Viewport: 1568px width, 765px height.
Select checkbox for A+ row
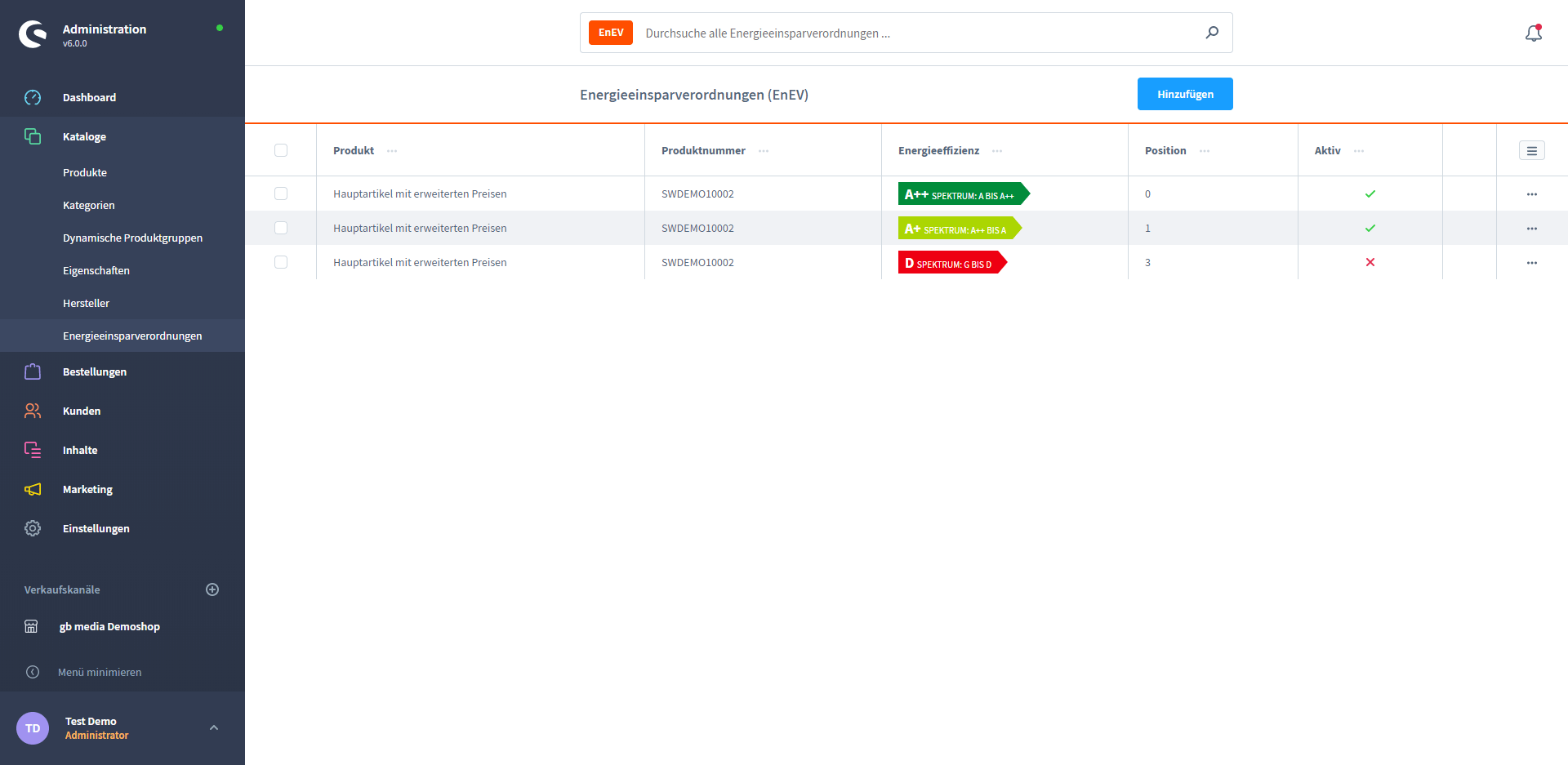[x=281, y=228]
